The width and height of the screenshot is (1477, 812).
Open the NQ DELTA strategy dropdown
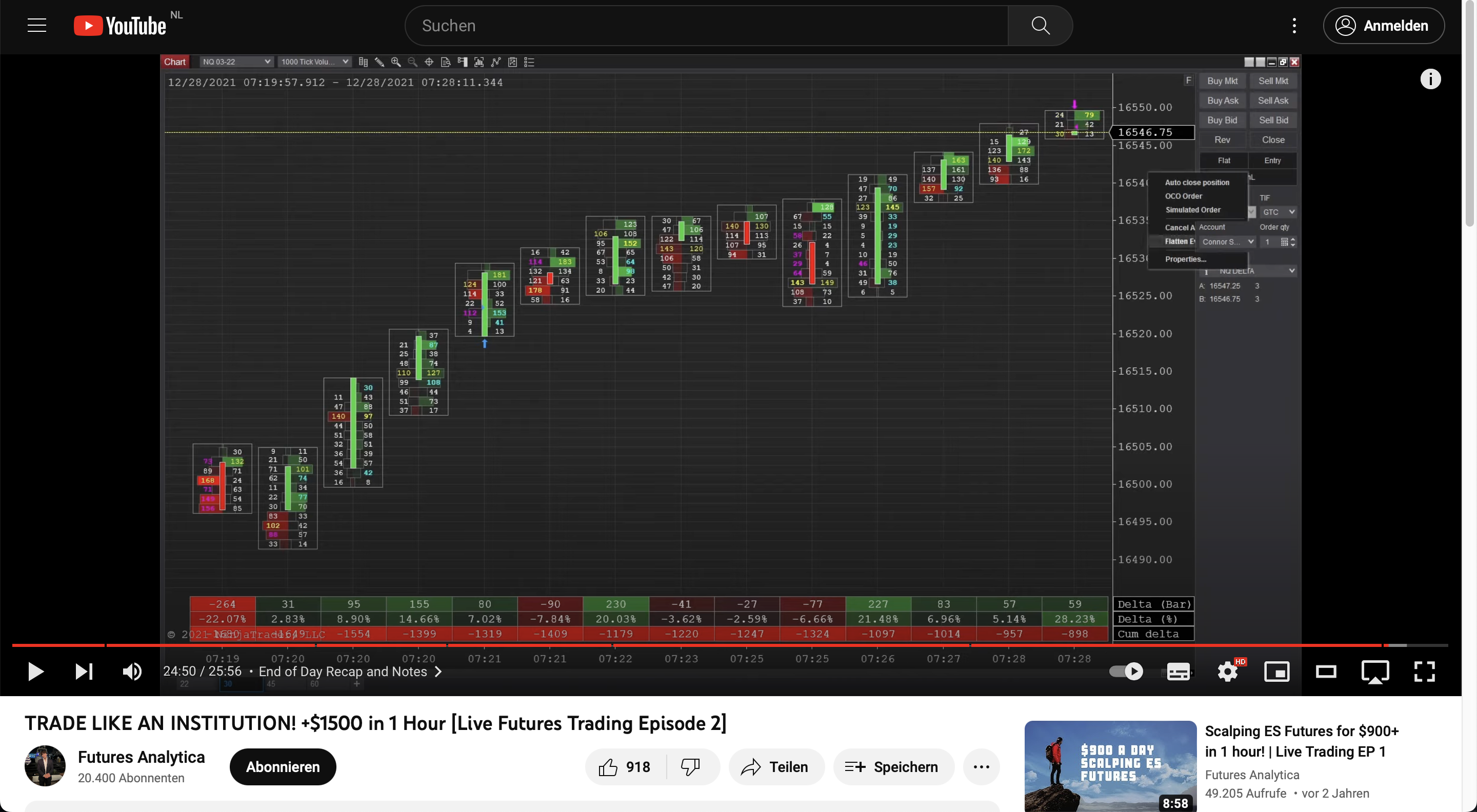pyautogui.click(x=1249, y=271)
